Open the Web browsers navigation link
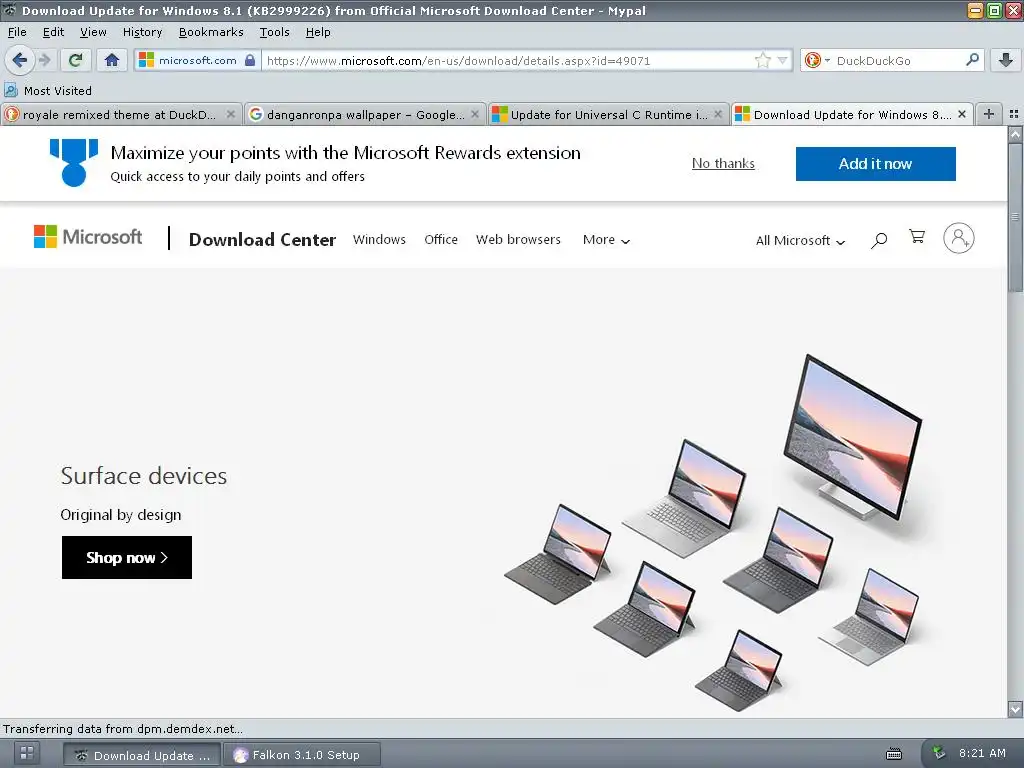The image size is (1024, 768). point(518,240)
